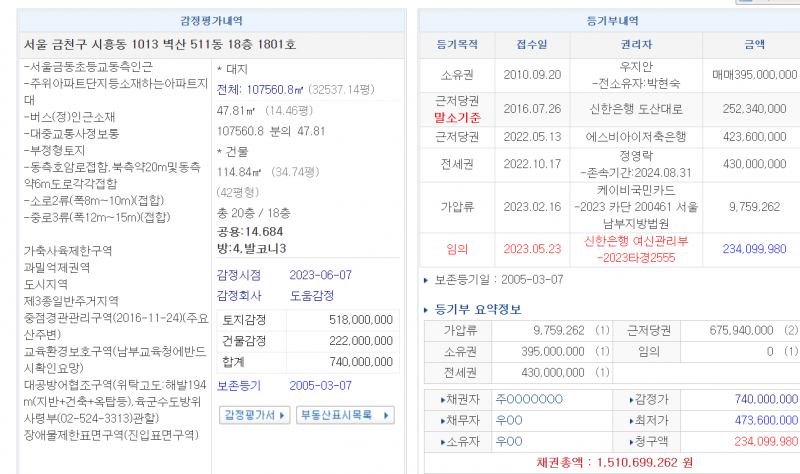800x474 pixels.
Task: Click the 최저가 473,600,000 value
Action: click(x=765, y=420)
